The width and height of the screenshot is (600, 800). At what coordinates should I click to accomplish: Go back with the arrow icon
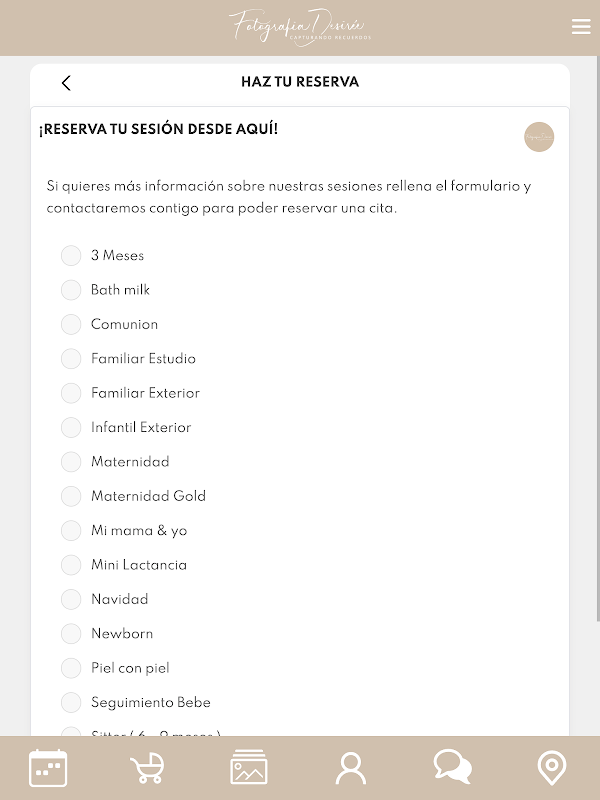click(66, 83)
